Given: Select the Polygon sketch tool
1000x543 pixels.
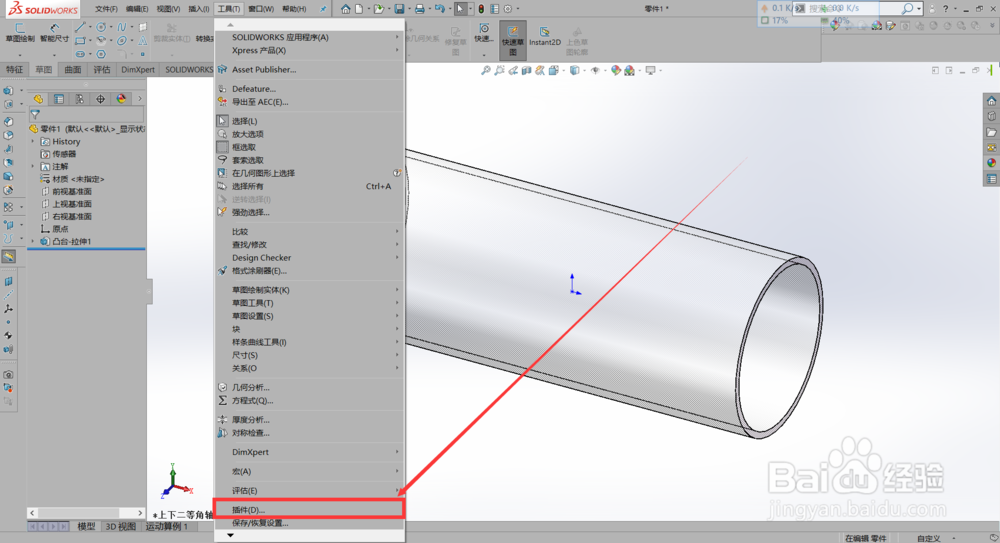Looking at the screenshot, I should 101,54.
